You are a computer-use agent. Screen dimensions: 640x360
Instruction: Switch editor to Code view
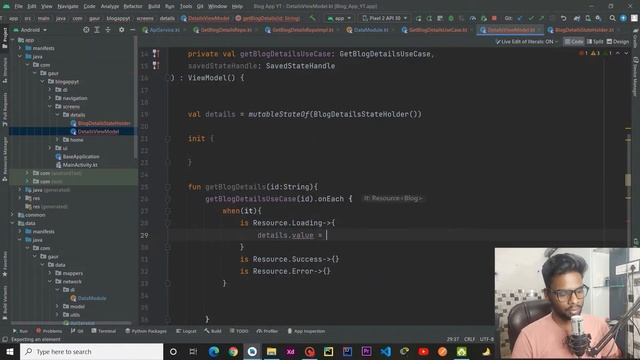coord(573,42)
